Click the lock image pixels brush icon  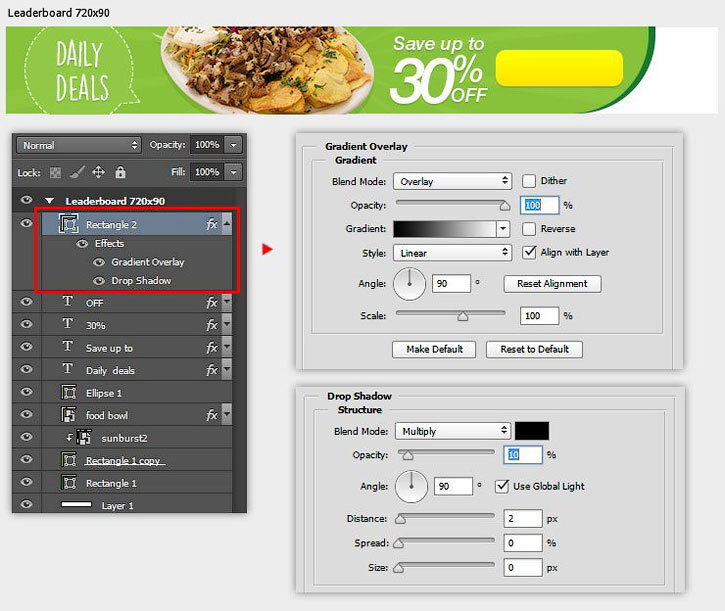tap(77, 173)
